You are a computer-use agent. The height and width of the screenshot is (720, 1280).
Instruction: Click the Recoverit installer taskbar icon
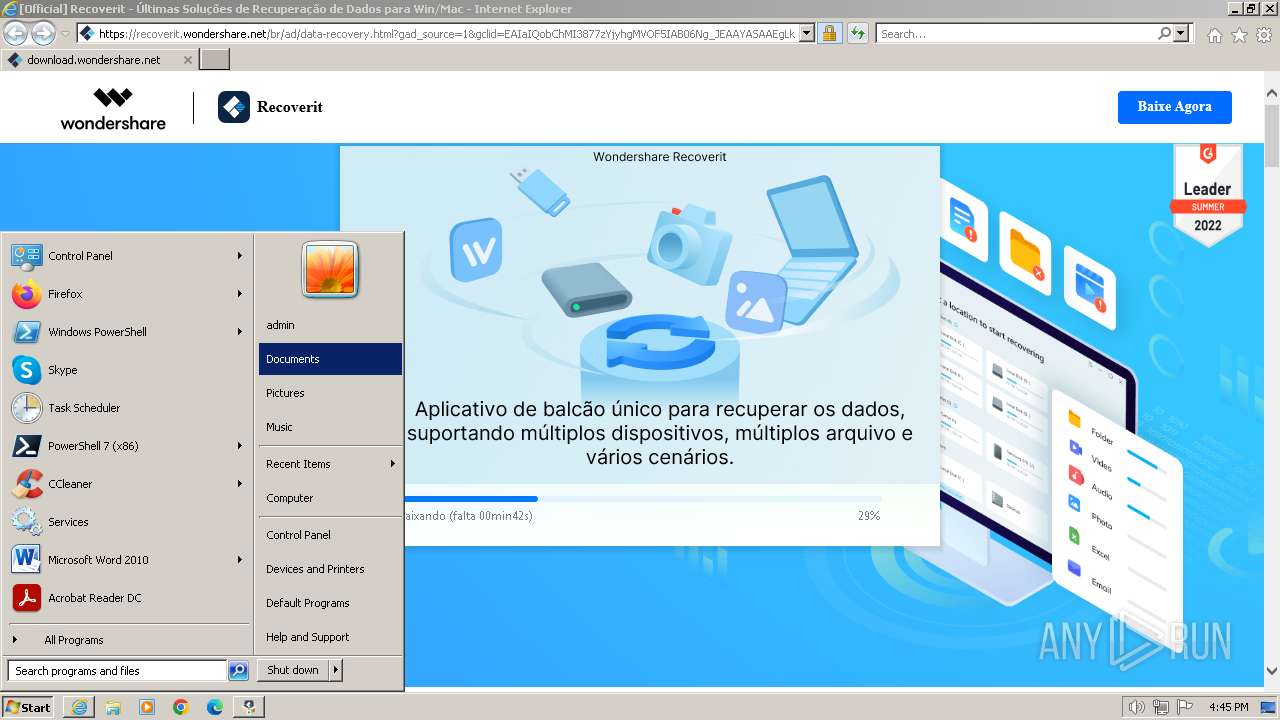pyautogui.click(x=249, y=707)
